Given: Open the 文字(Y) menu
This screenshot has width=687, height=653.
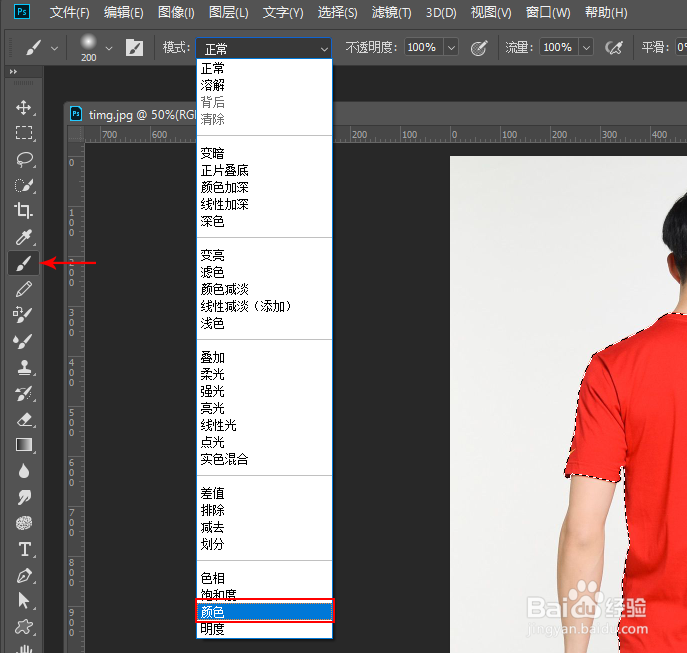Looking at the screenshot, I should [x=283, y=12].
